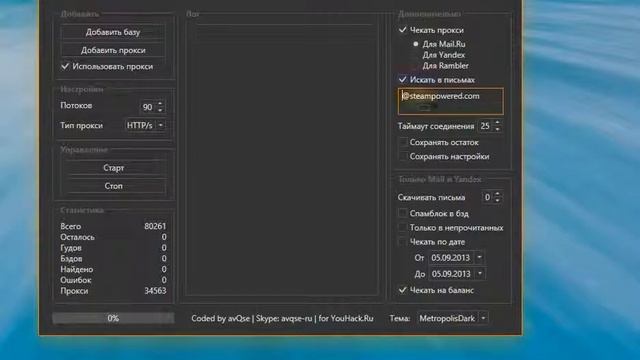Decrease 'Скачивать письма' value with down arrow

click(x=497, y=200)
